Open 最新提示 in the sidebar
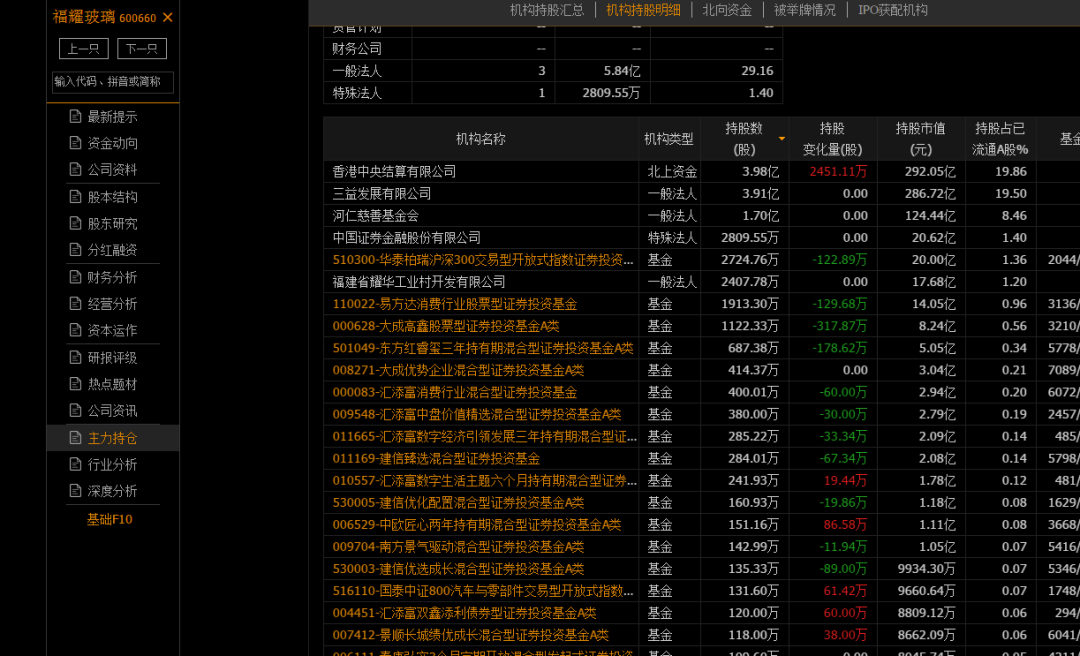 [x=112, y=116]
